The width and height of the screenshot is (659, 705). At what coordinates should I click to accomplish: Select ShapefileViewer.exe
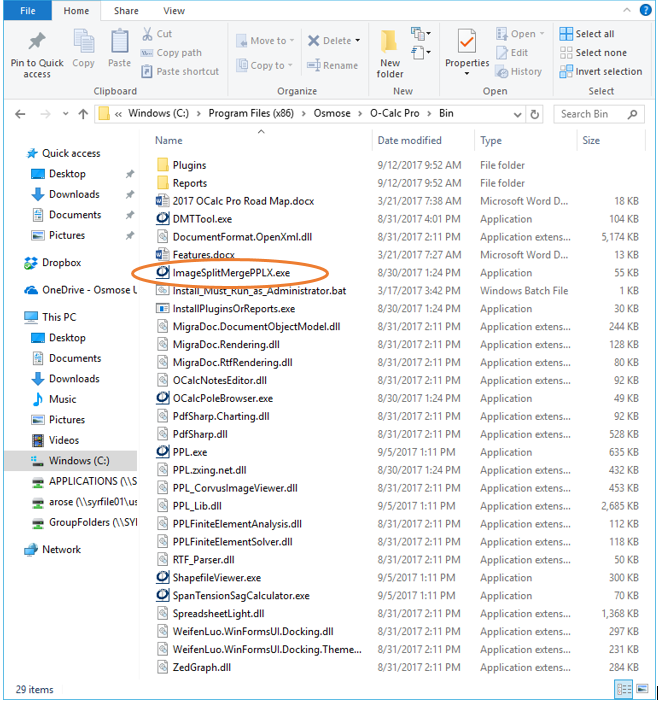pos(208,578)
